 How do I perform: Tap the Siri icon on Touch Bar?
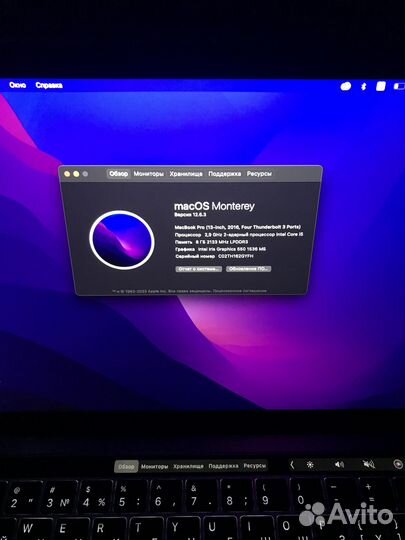point(398,464)
